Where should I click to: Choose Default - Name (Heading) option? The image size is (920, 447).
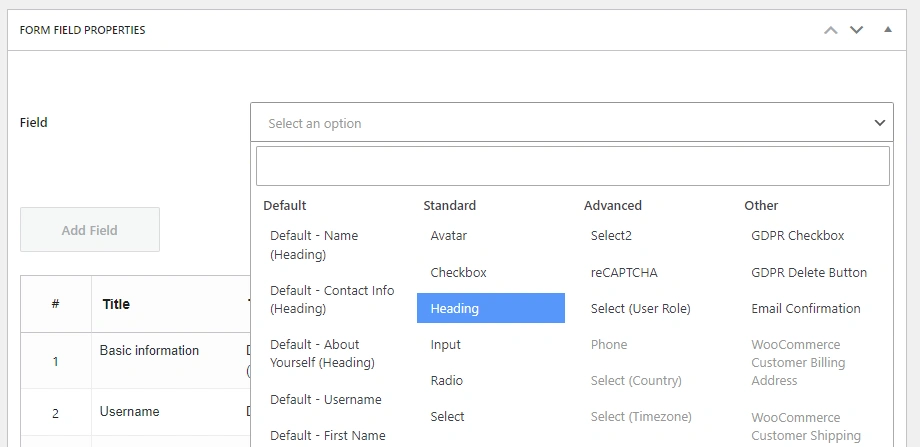pos(314,245)
